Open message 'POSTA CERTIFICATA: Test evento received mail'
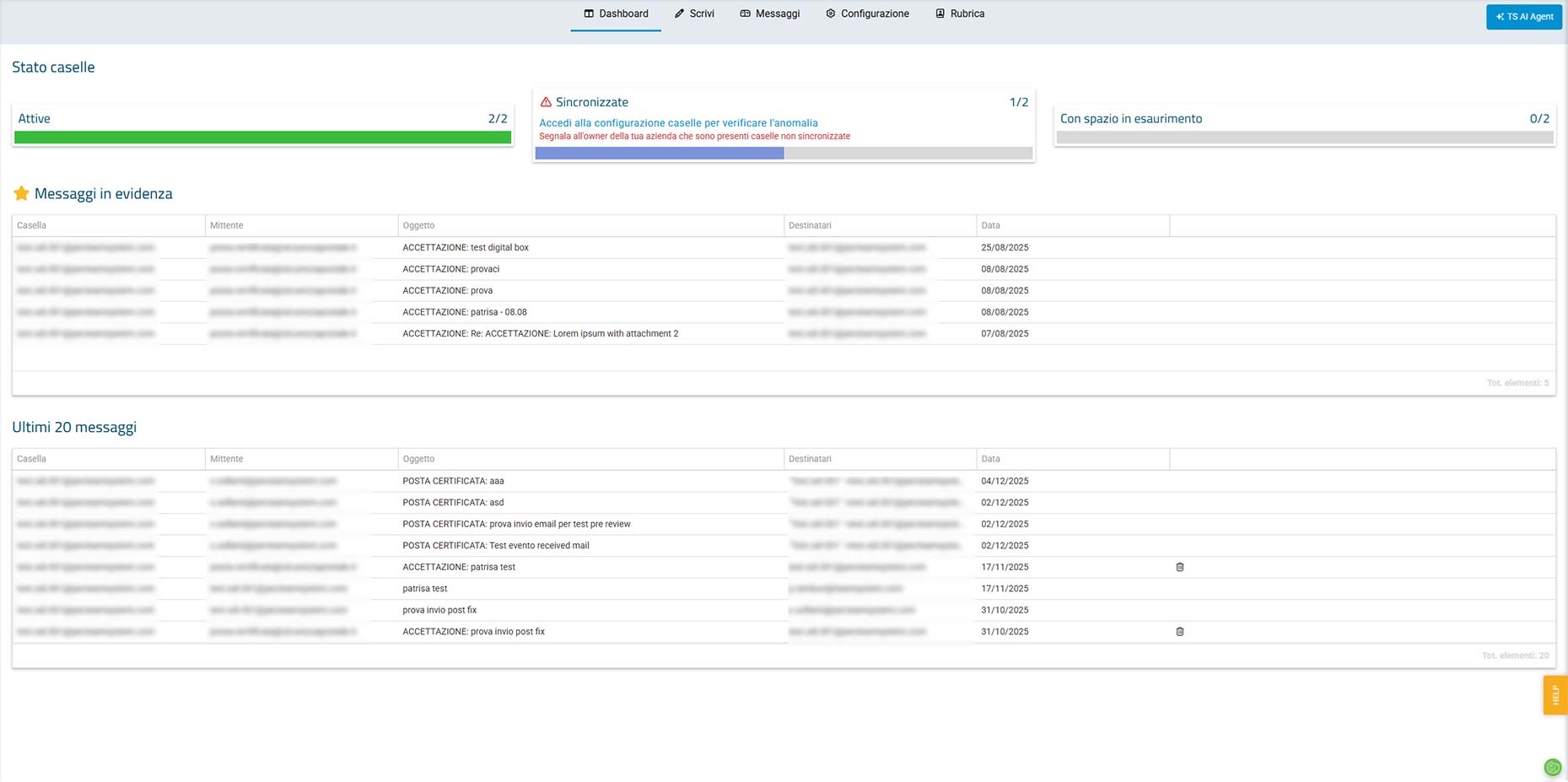1568x782 pixels. [496, 546]
